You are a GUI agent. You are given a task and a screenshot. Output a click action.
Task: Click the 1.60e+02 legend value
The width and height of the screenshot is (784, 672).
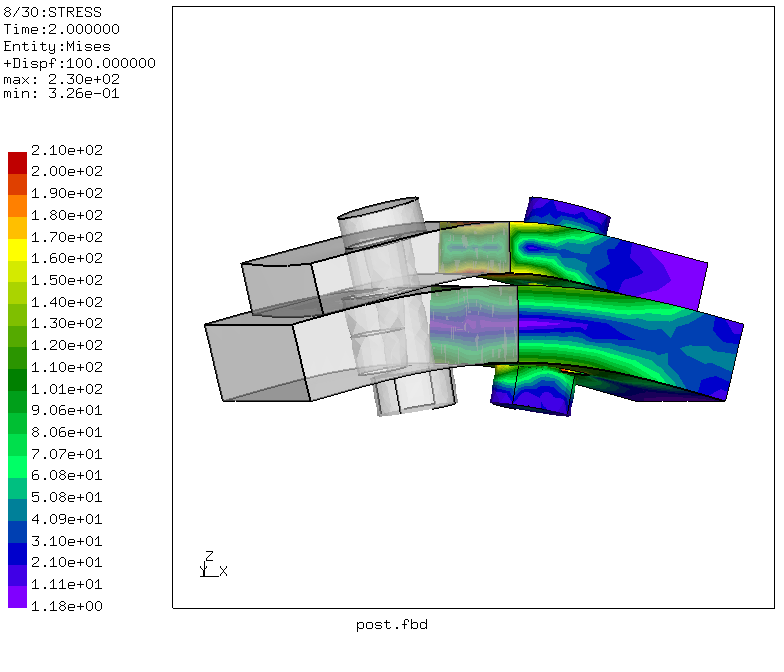coord(66,258)
